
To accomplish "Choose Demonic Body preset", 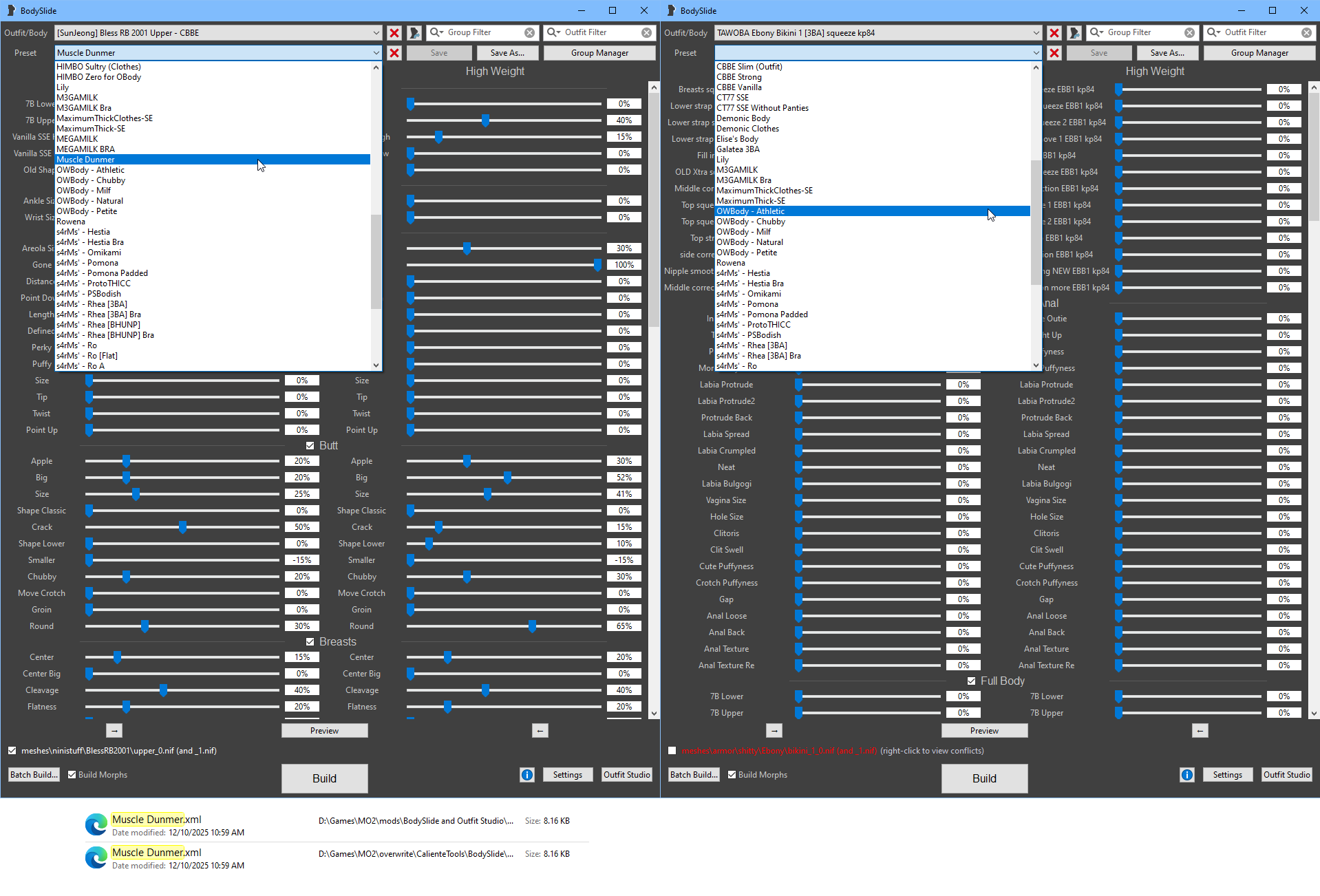I will pos(873,118).
